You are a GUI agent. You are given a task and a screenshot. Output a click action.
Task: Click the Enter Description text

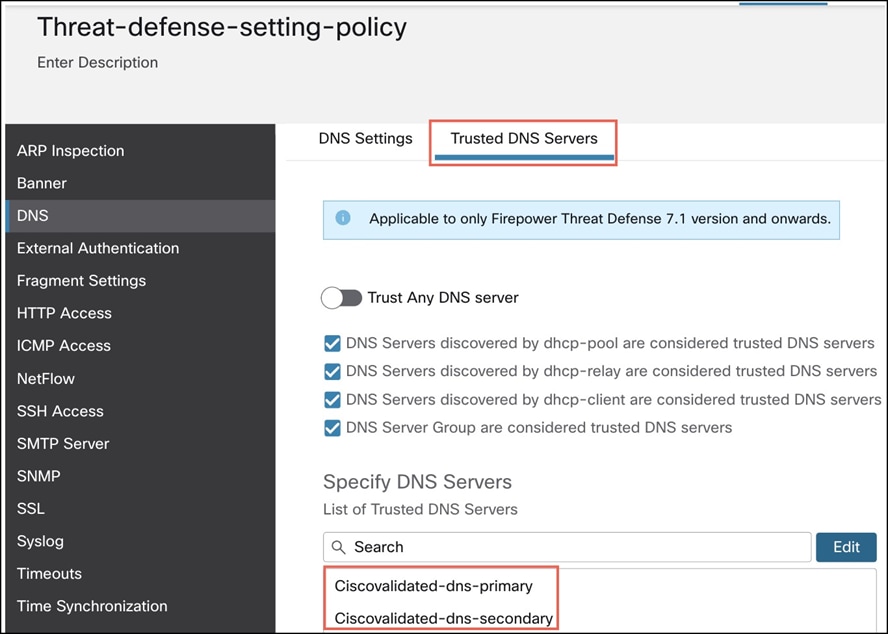[x=98, y=62]
